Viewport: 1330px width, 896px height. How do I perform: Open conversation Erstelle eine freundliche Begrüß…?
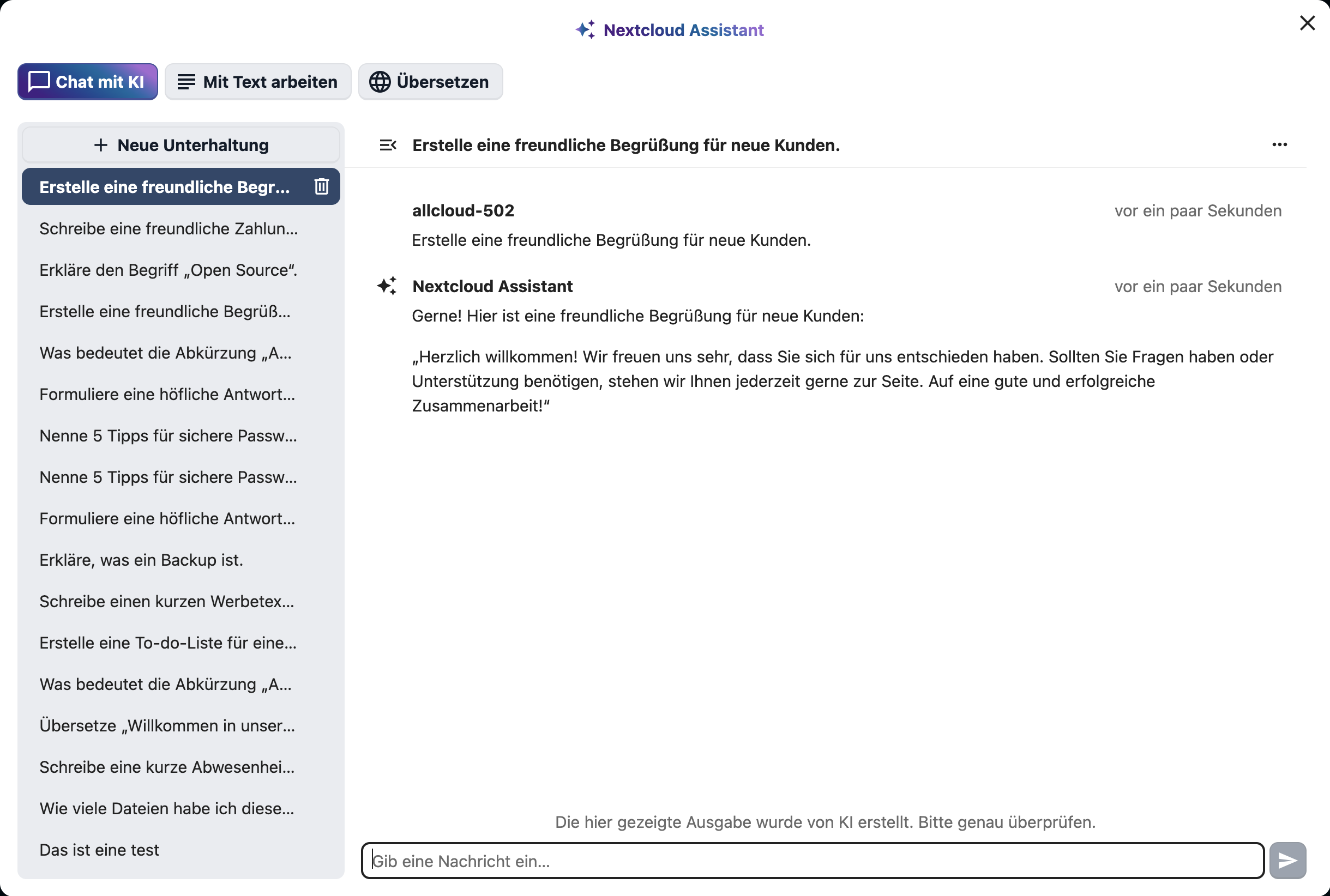180,311
